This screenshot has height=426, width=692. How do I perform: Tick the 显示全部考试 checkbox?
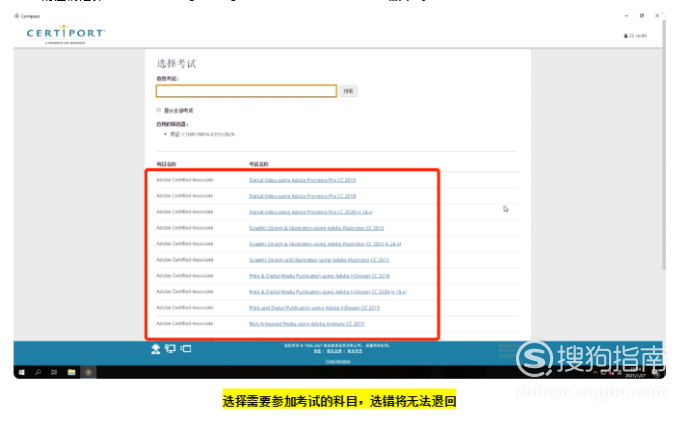pyautogui.click(x=158, y=110)
